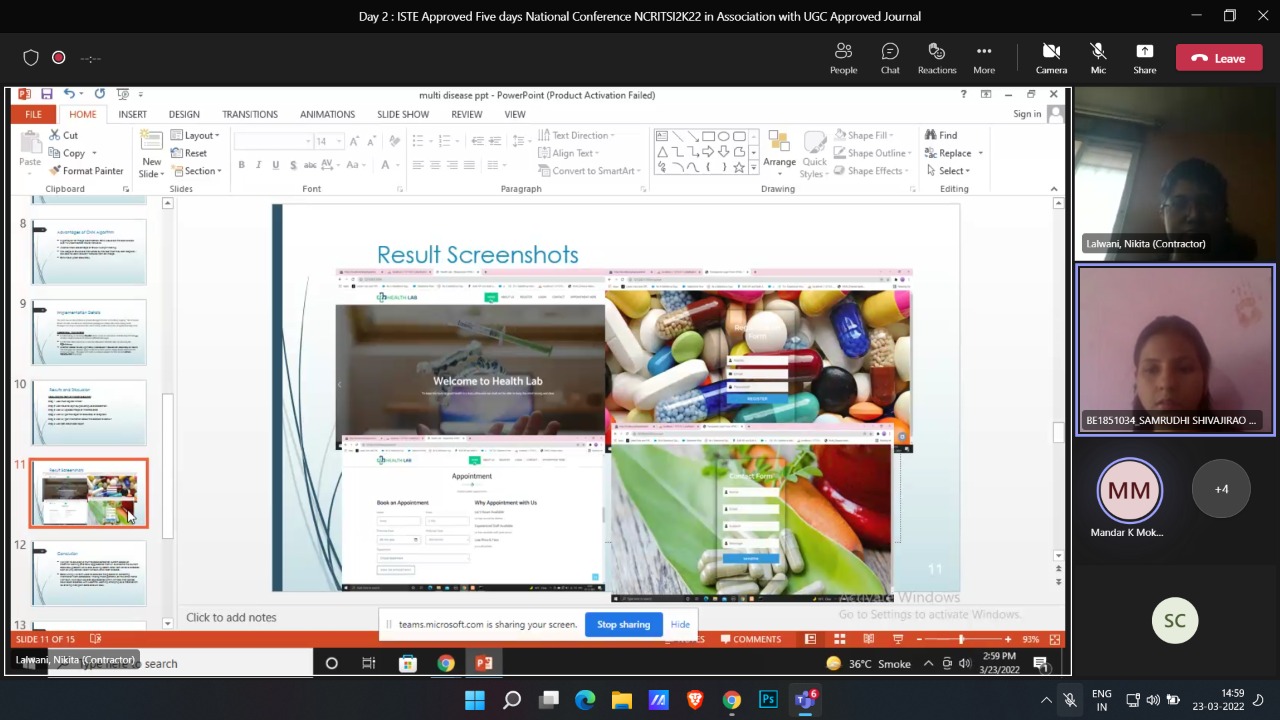The width and height of the screenshot is (1280, 720).
Task: Click the +4 more participants button
Action: click(x=1221, y=489)
